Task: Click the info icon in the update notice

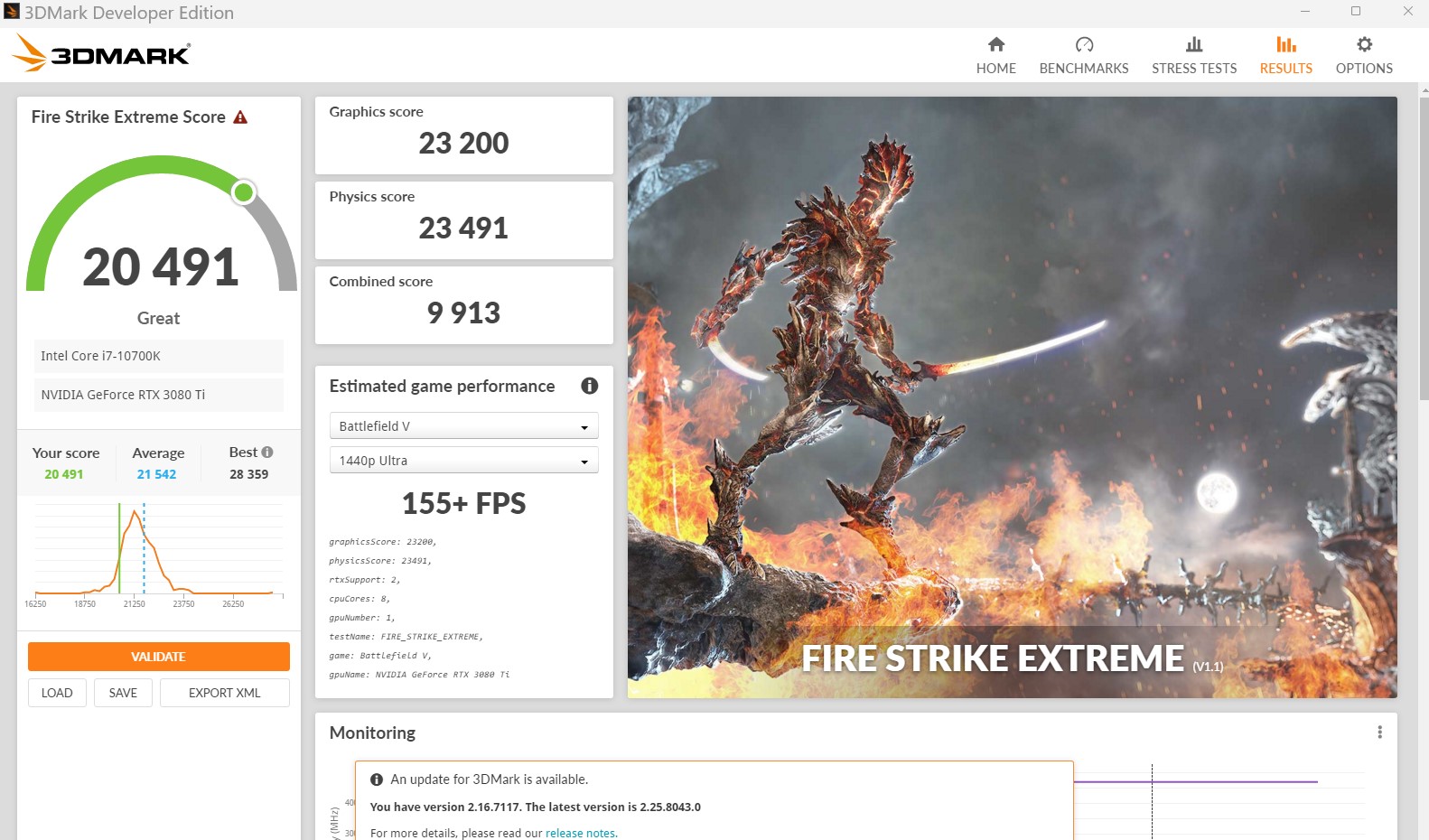Action: pyautogui.click(x=377, y=779)
